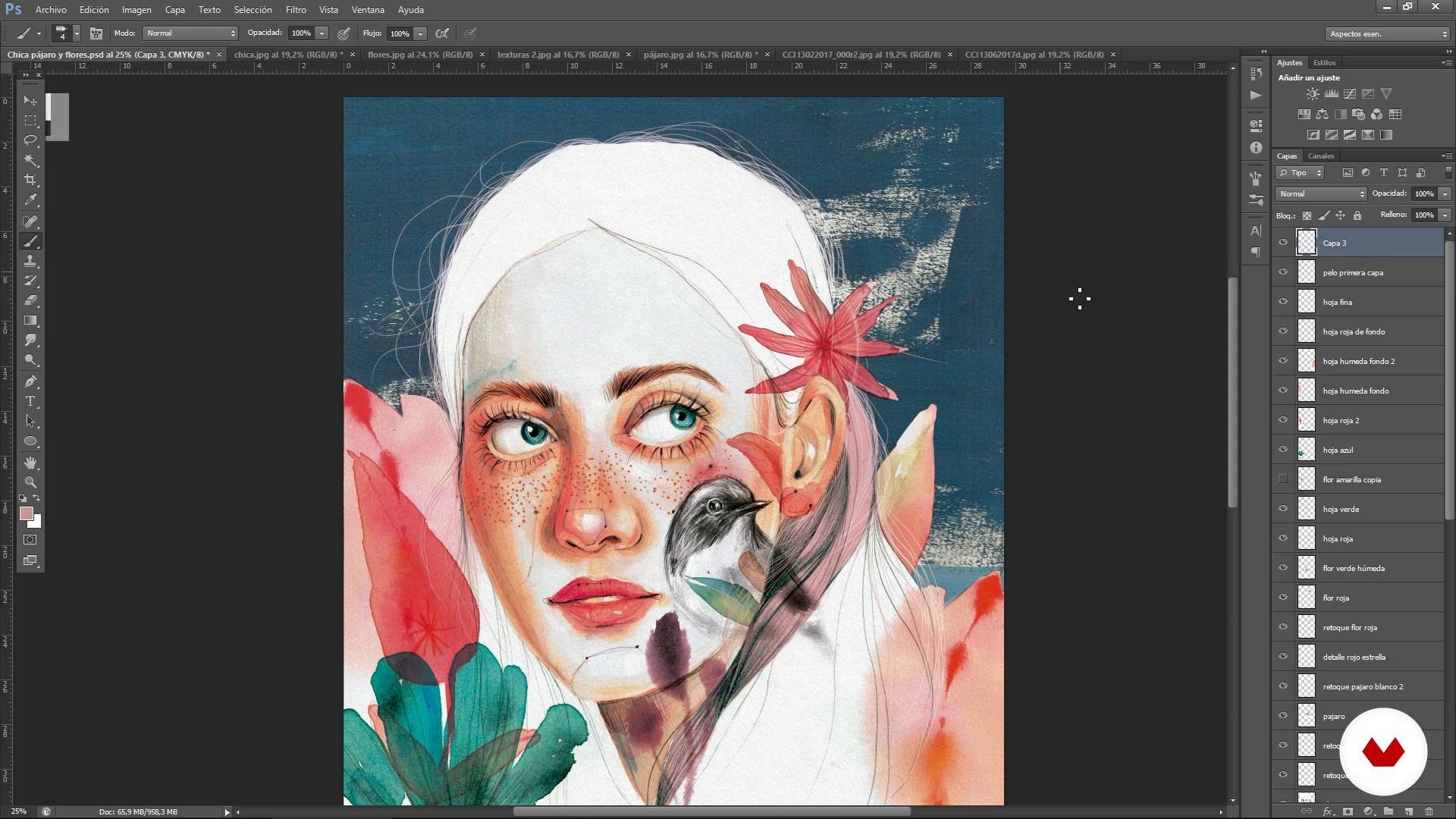The image size is (1456, 819).
Task: Hide the hoja fina layer
Action: [1283, 302]
